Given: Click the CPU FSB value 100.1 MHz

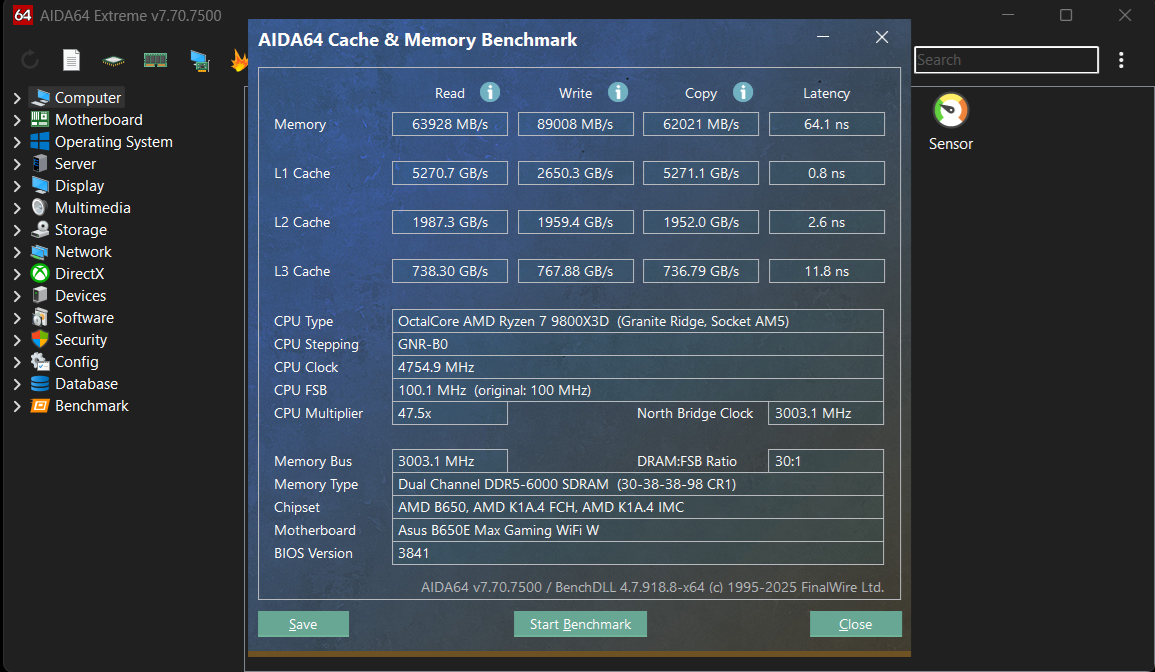Looking at the screenshot, I should coord(638,390).
